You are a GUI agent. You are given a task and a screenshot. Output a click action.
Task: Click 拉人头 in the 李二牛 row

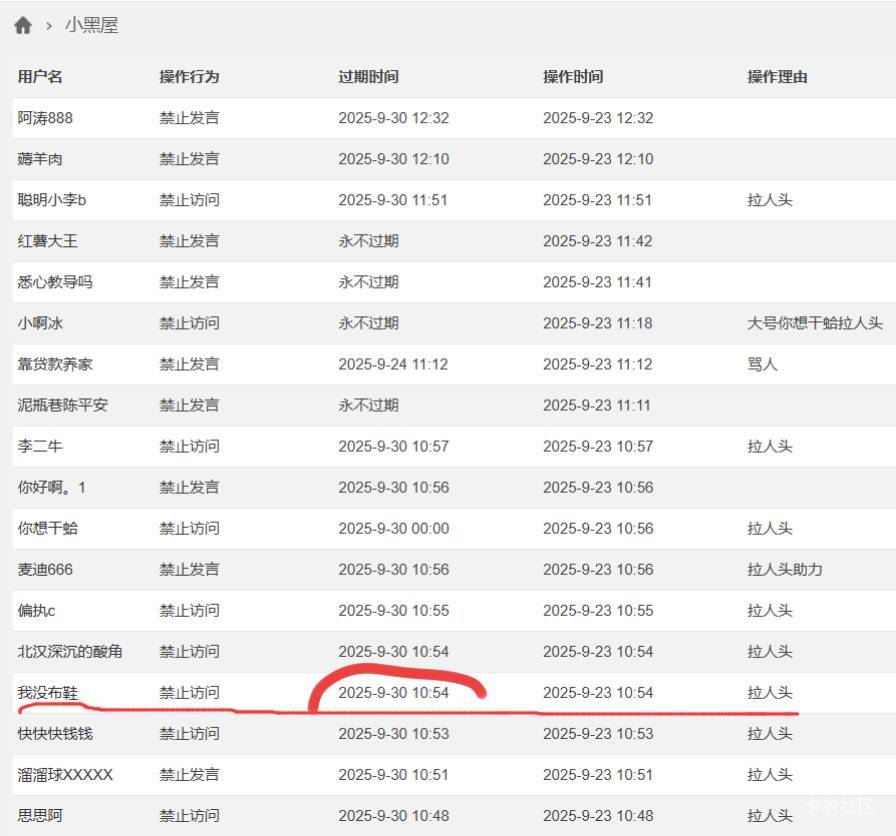[770, 446]
